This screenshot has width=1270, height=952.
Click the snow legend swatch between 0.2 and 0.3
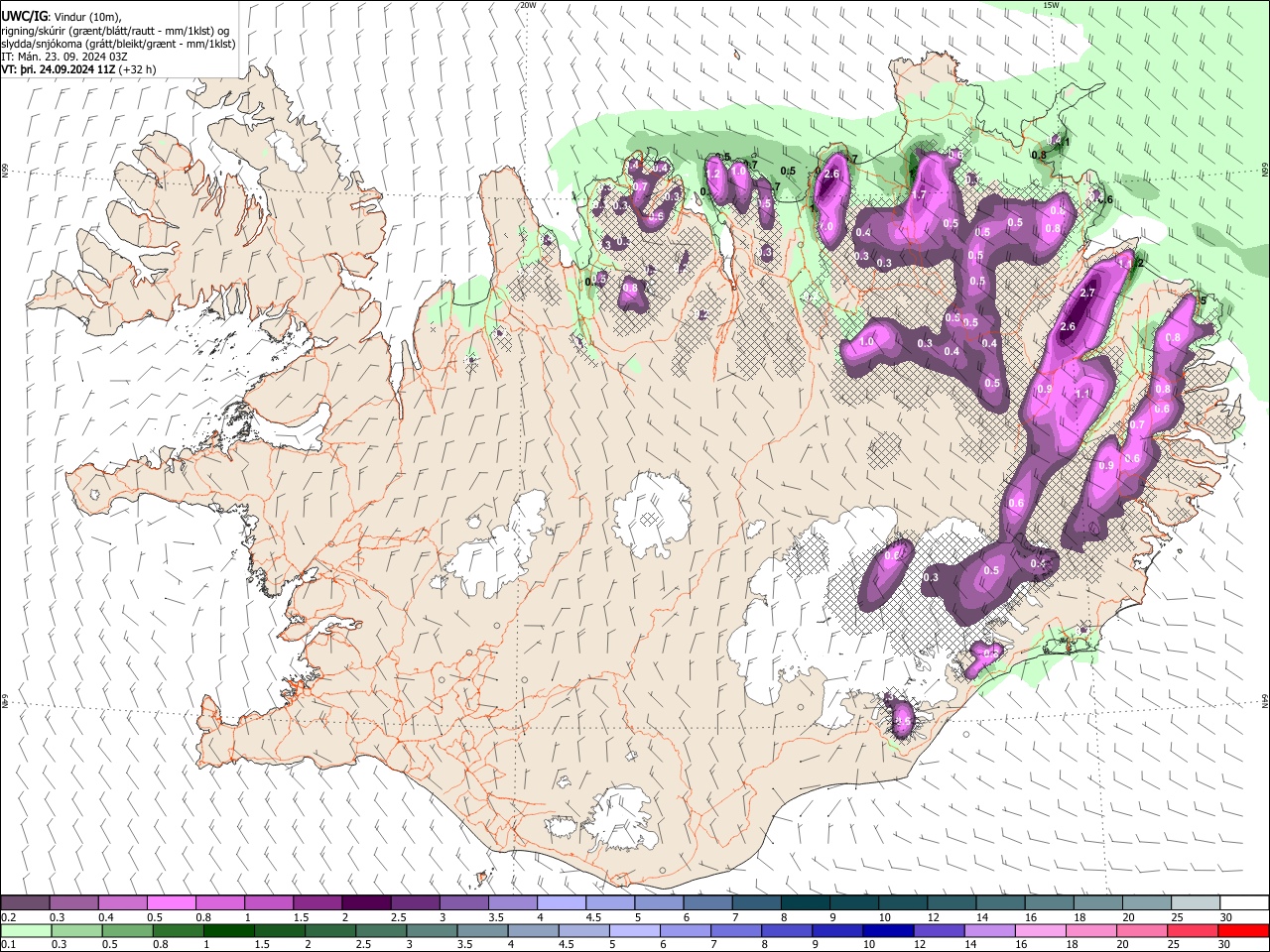(25, 902)
